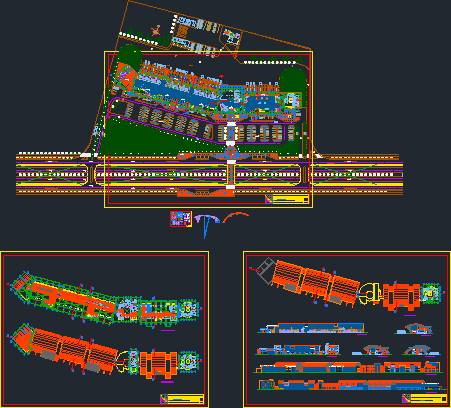Select the title block of the floor plan sheet

[182, 399]
